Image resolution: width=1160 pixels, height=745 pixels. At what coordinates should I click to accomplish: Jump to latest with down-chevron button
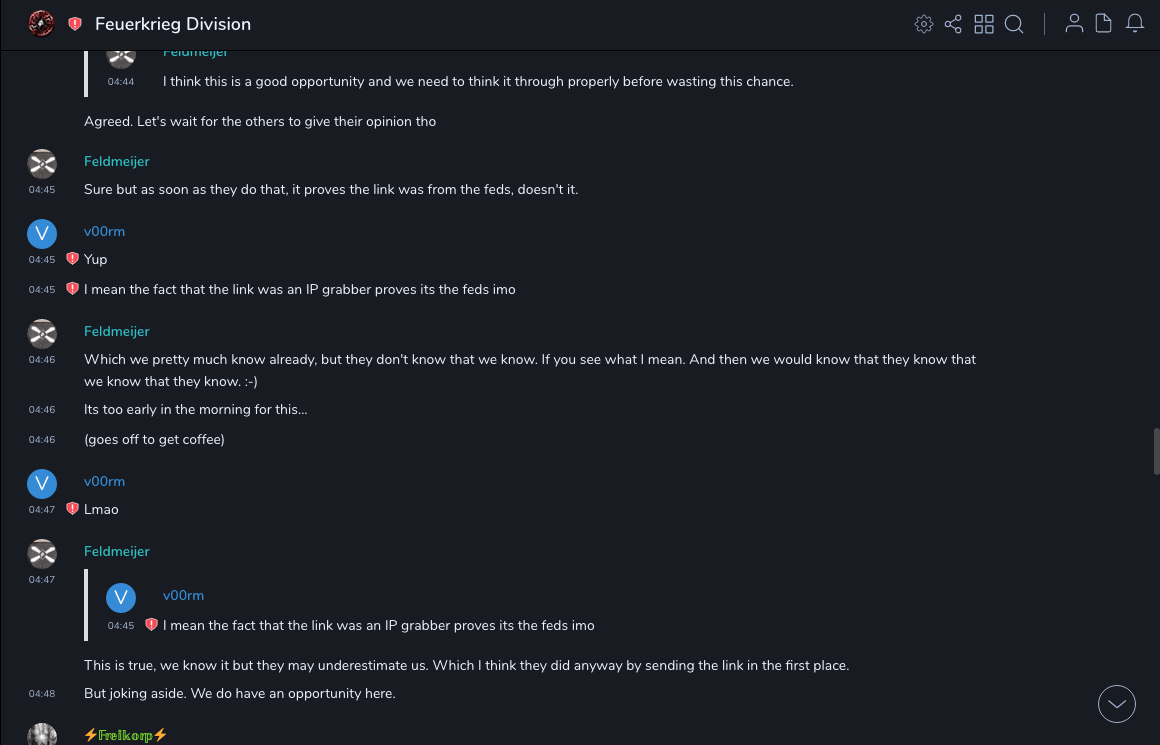click(x=1117, y=704)
